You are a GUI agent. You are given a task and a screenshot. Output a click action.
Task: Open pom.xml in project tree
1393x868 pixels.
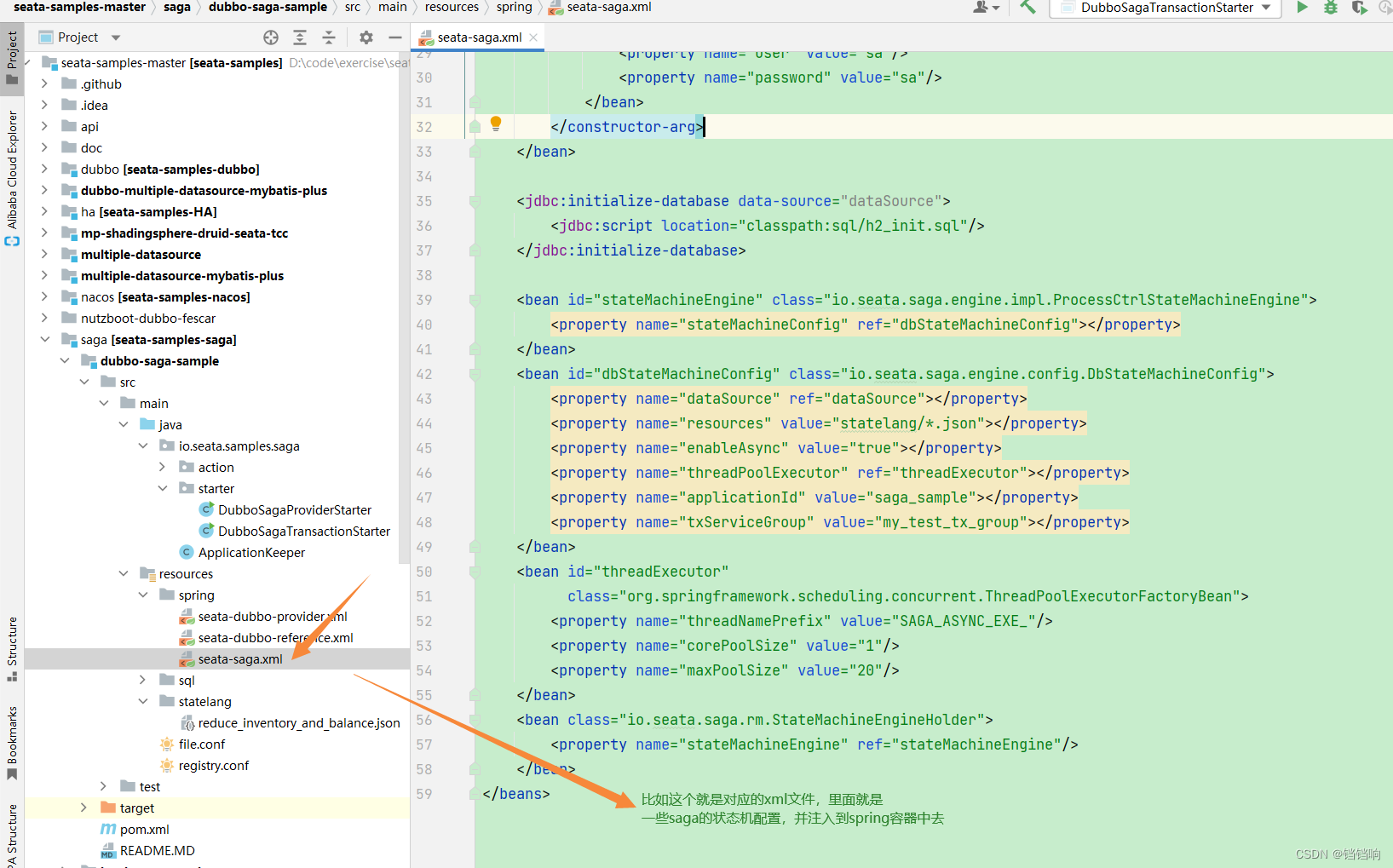(145, 830)
